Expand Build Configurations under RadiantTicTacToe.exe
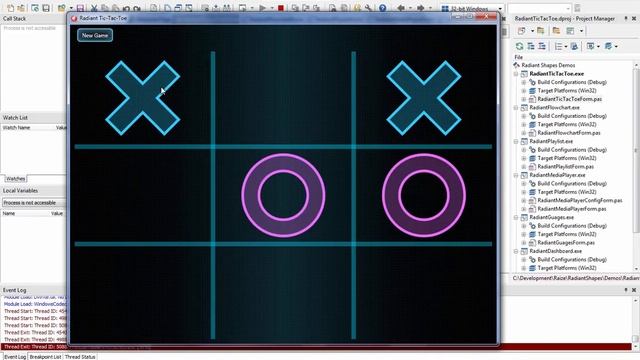This screenshot has width=640, height=360. tap(524, 82)
